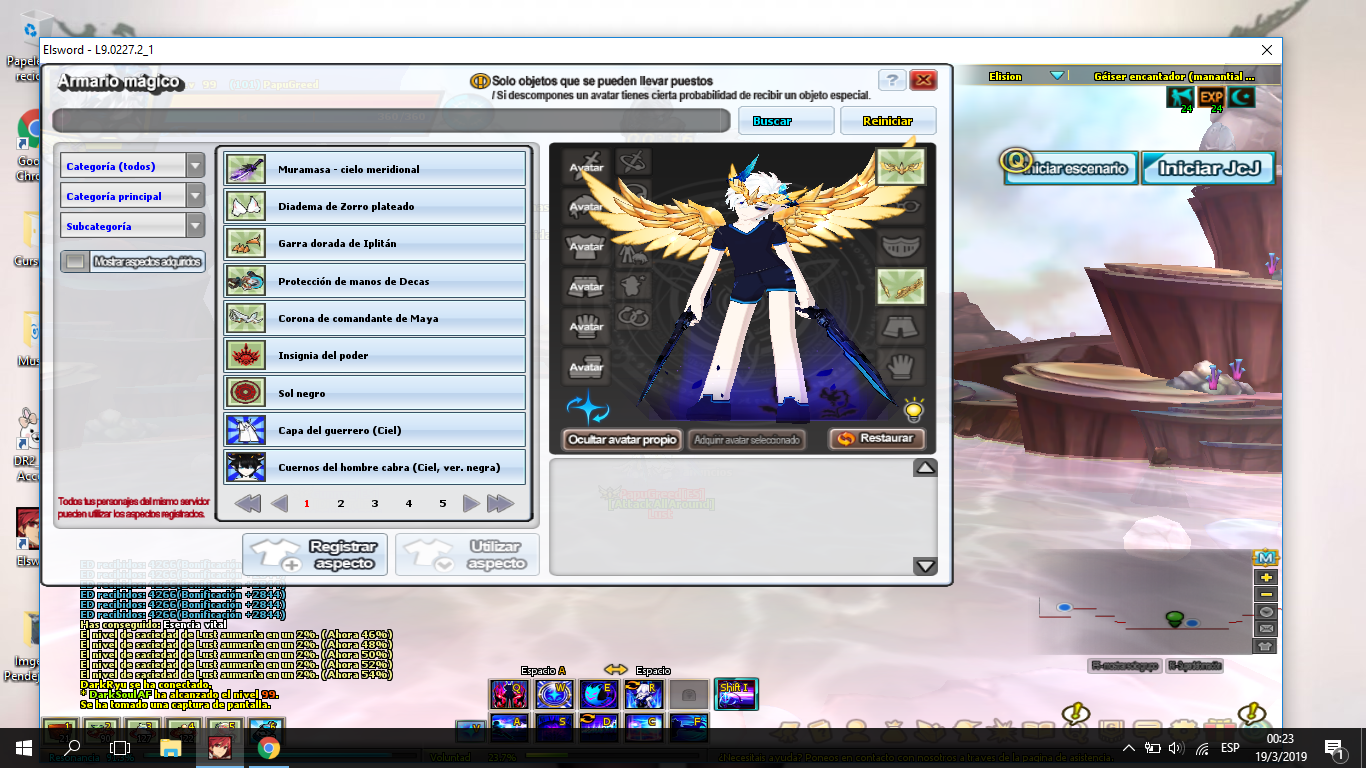
Task: Expand the Categoría principal dropdown
Action: pyautogui.click(x=132, y=197)
